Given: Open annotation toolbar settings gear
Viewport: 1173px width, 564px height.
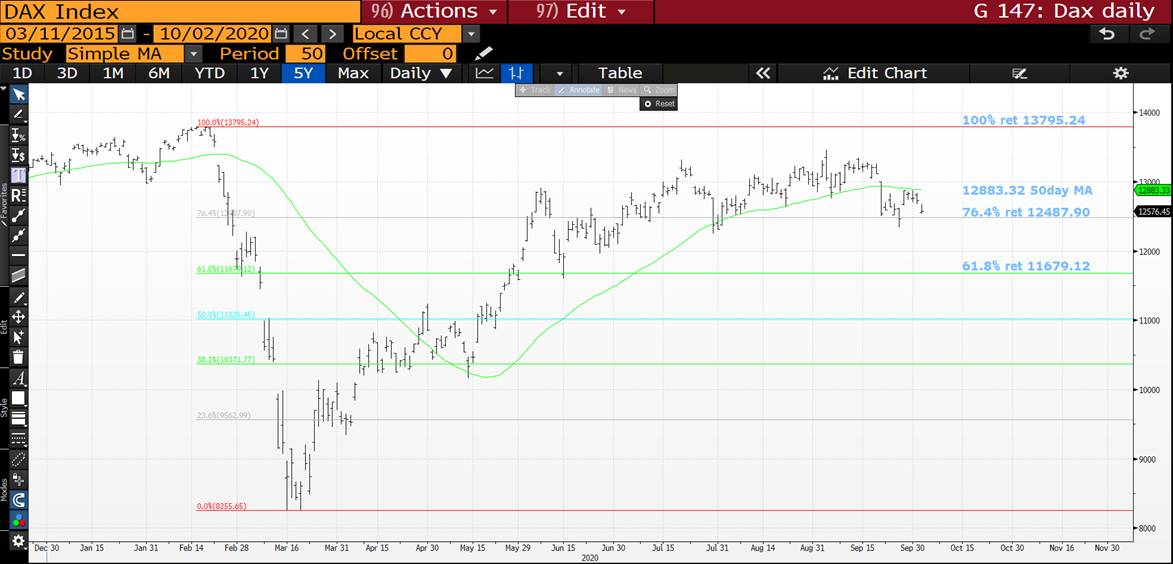Looking at the screenshot, I should (x=19, y=540).
